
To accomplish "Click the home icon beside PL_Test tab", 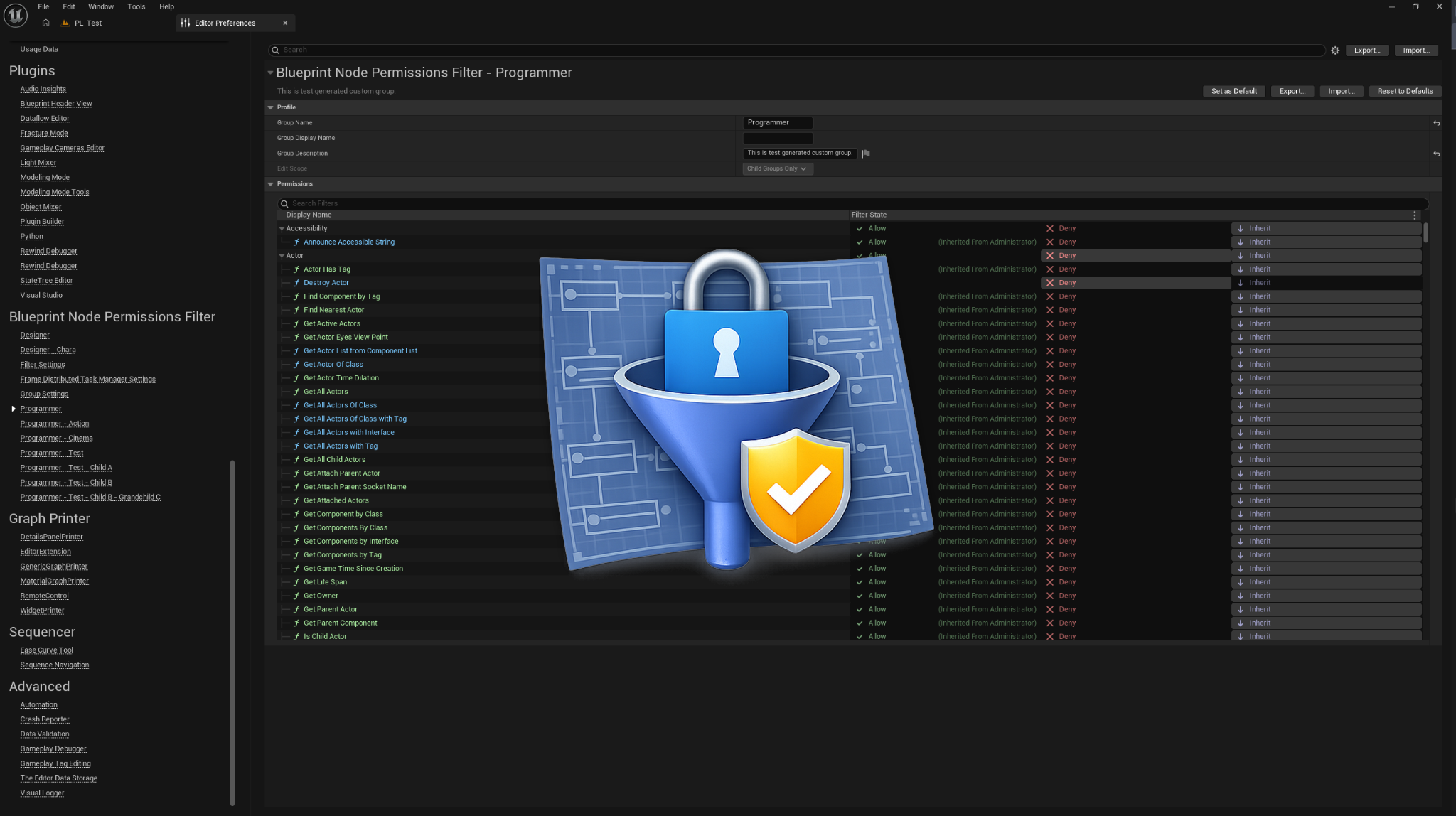I will [46, 23].
